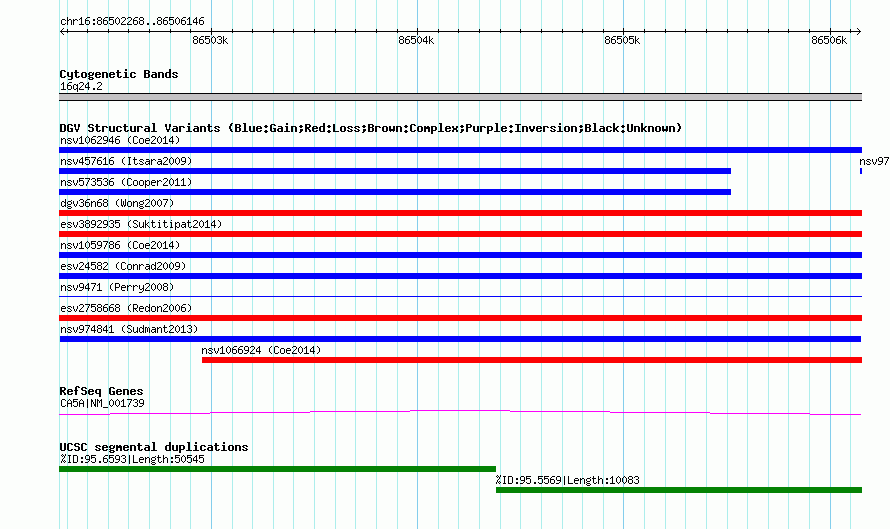
Task: Open the nsv974841 (Sudmant2013) label
Action: click(x=129, y=329)
